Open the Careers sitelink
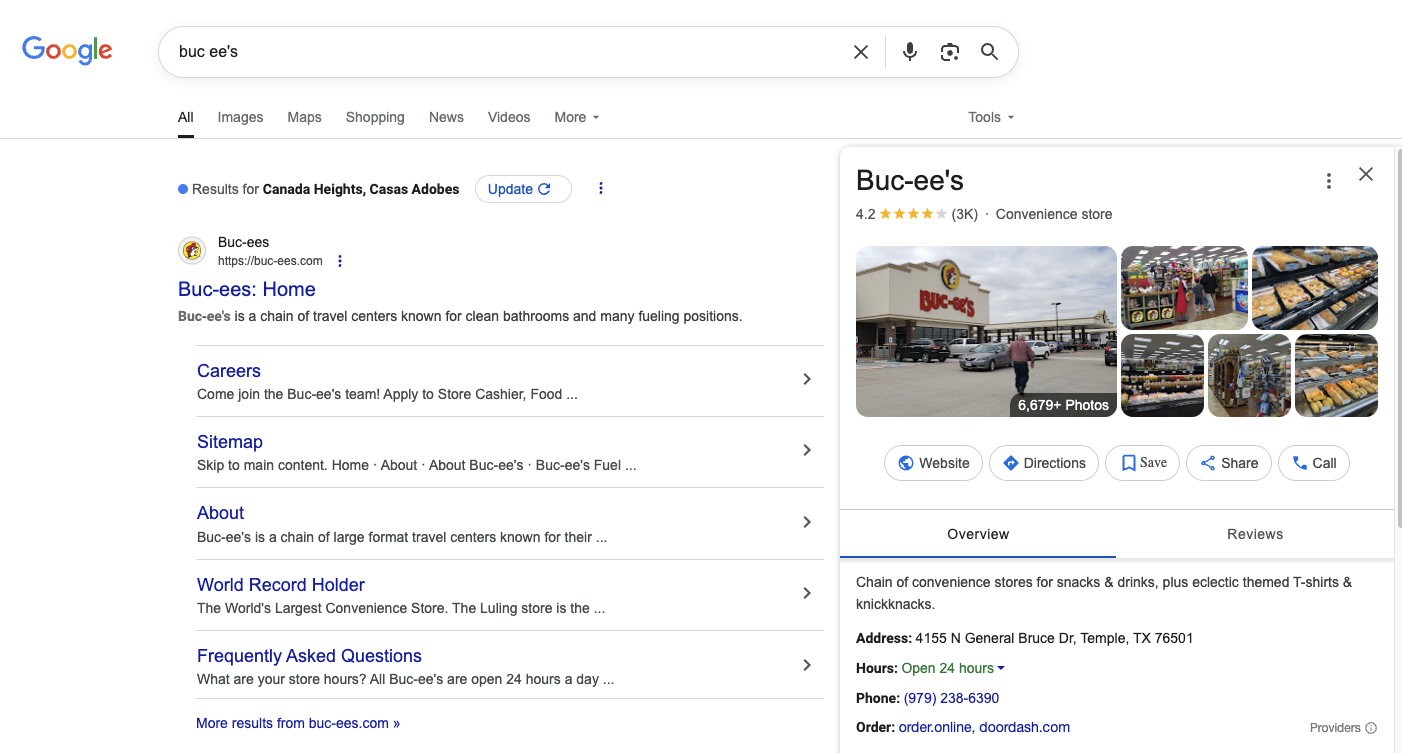 tap(229, 371)
